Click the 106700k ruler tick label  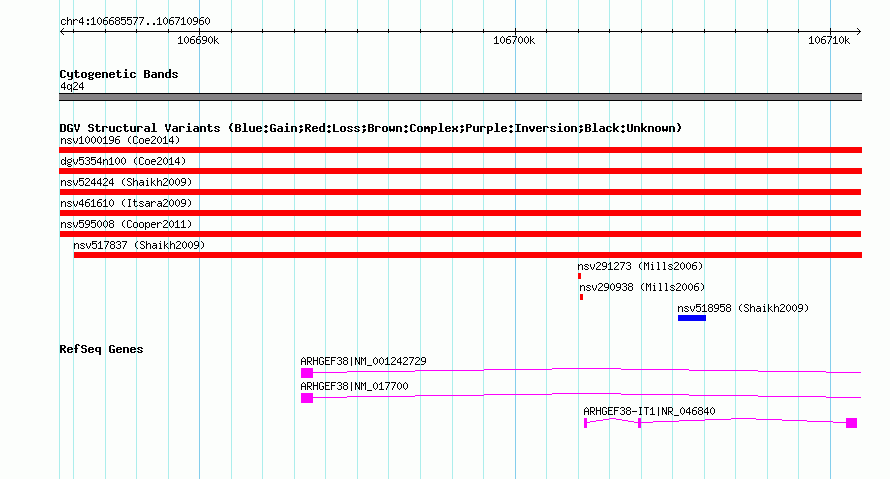(x=514, y=41)
